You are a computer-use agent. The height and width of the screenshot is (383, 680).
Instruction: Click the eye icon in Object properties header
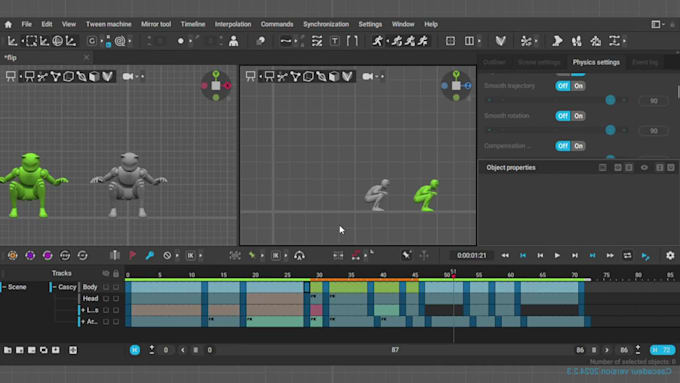point(644,167)
